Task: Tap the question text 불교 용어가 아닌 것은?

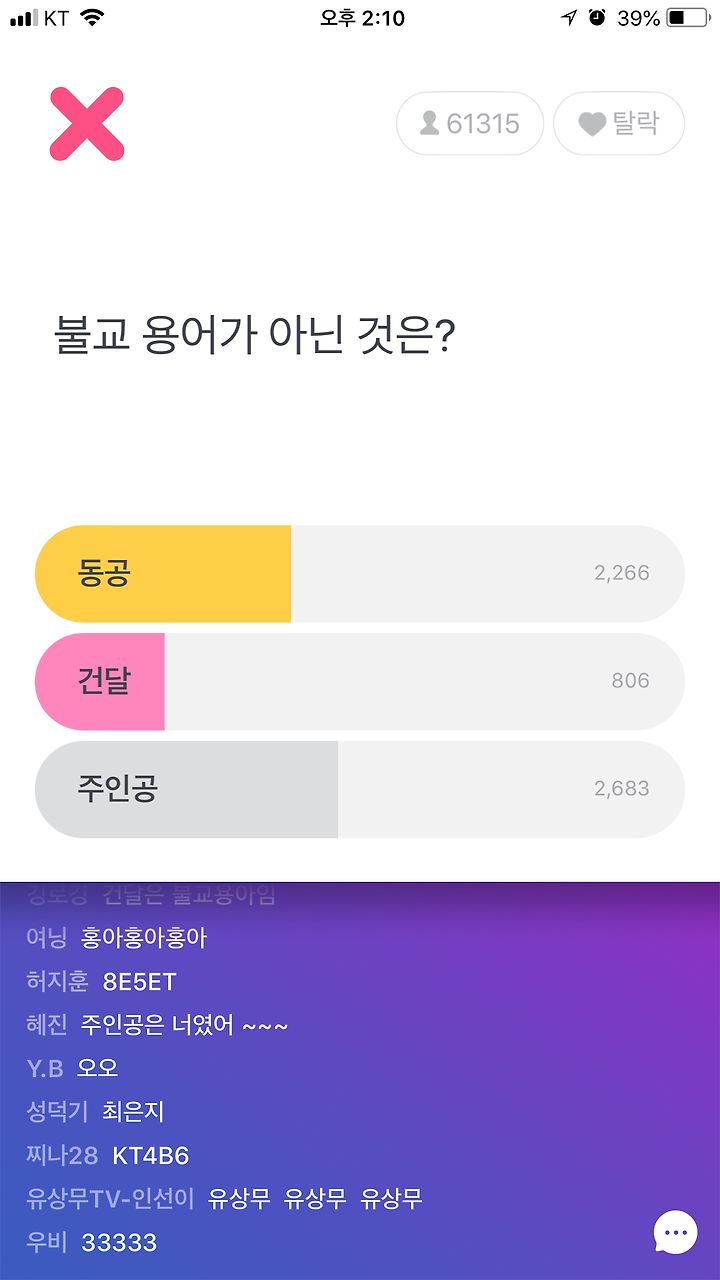Action: pyautogui.click(x=255, y=338)
